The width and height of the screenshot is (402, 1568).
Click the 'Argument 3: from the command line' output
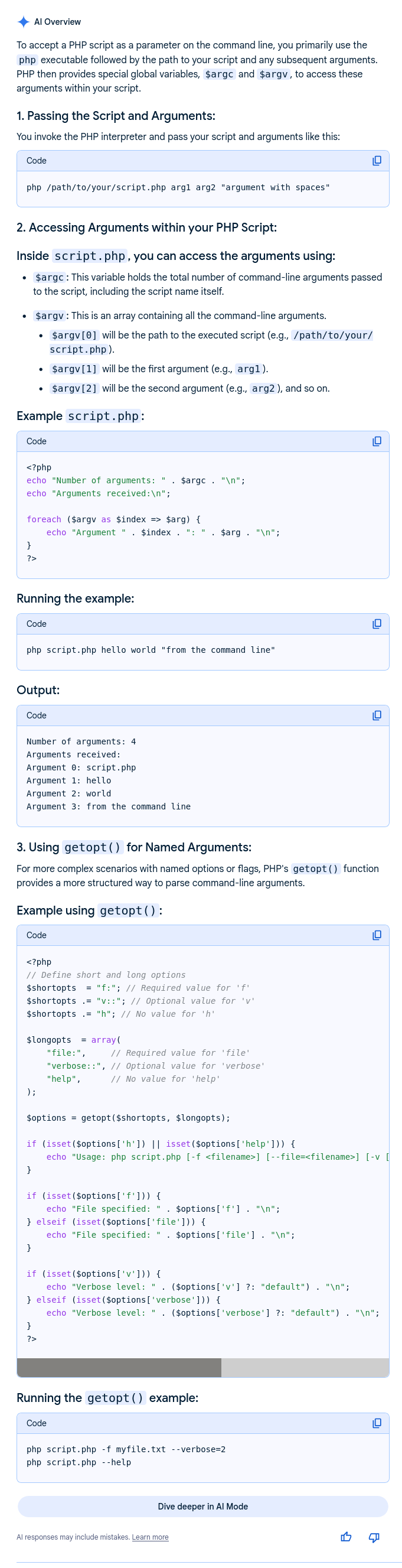pos(108,806)
